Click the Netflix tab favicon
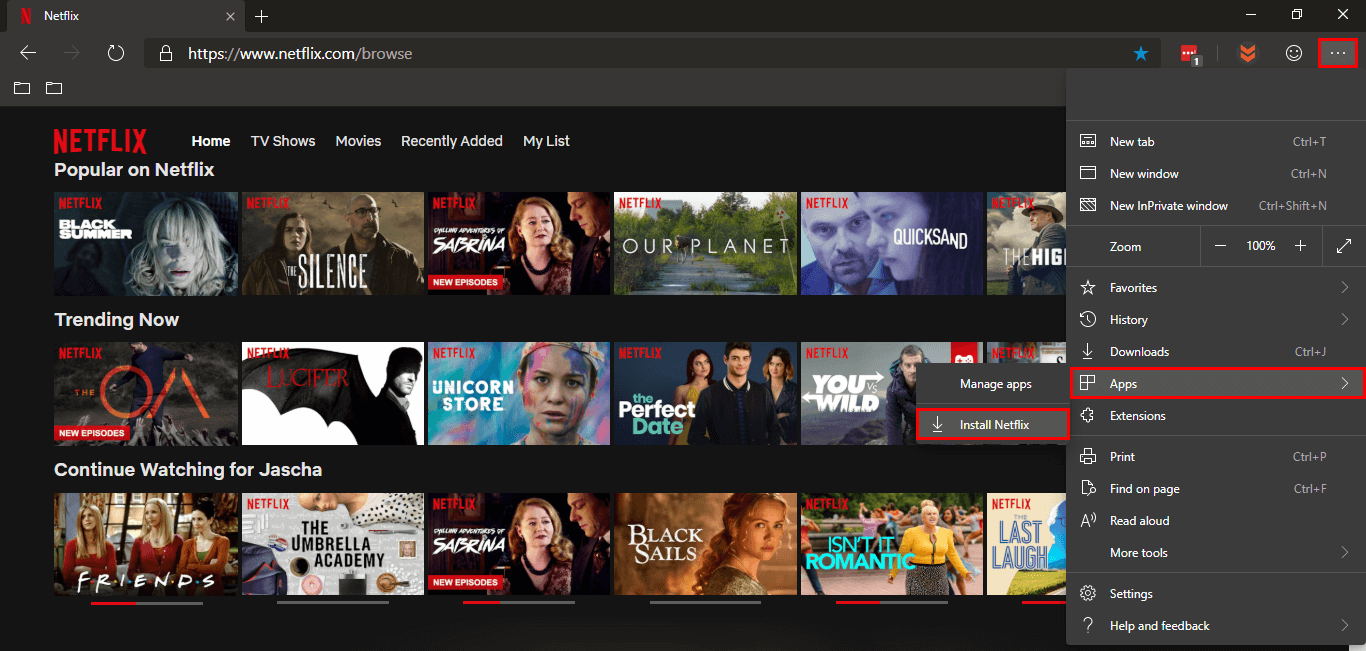 [x=25, y=16]
